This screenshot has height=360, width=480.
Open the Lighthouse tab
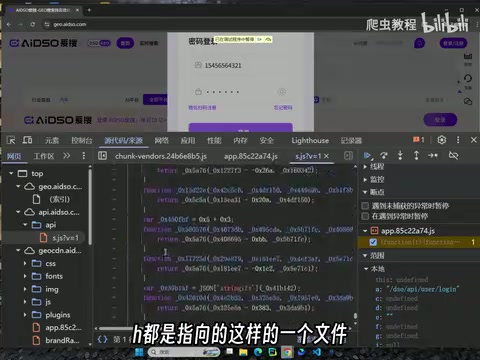pos(310,140)
